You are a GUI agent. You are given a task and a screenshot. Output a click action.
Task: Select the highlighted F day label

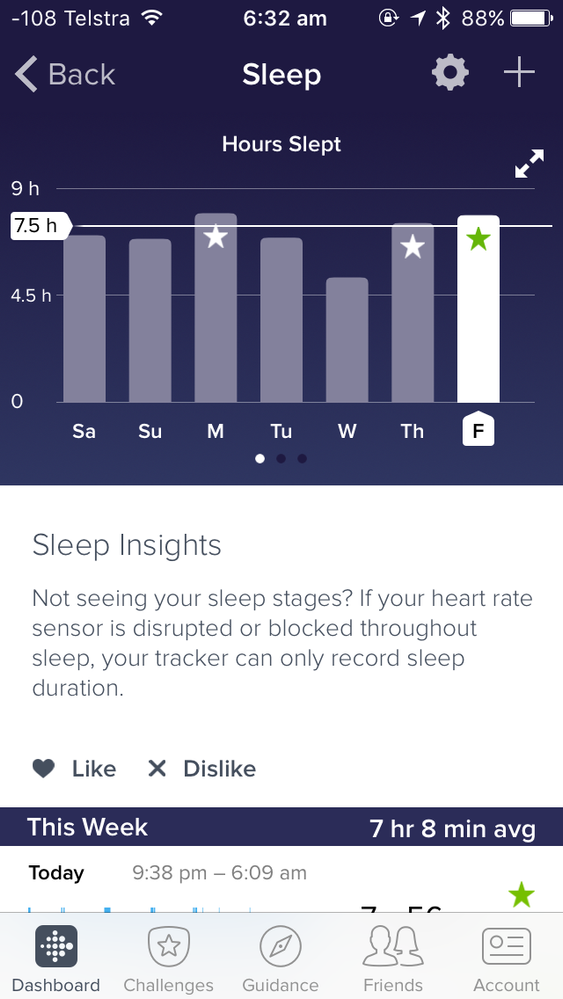click(478, 429)
